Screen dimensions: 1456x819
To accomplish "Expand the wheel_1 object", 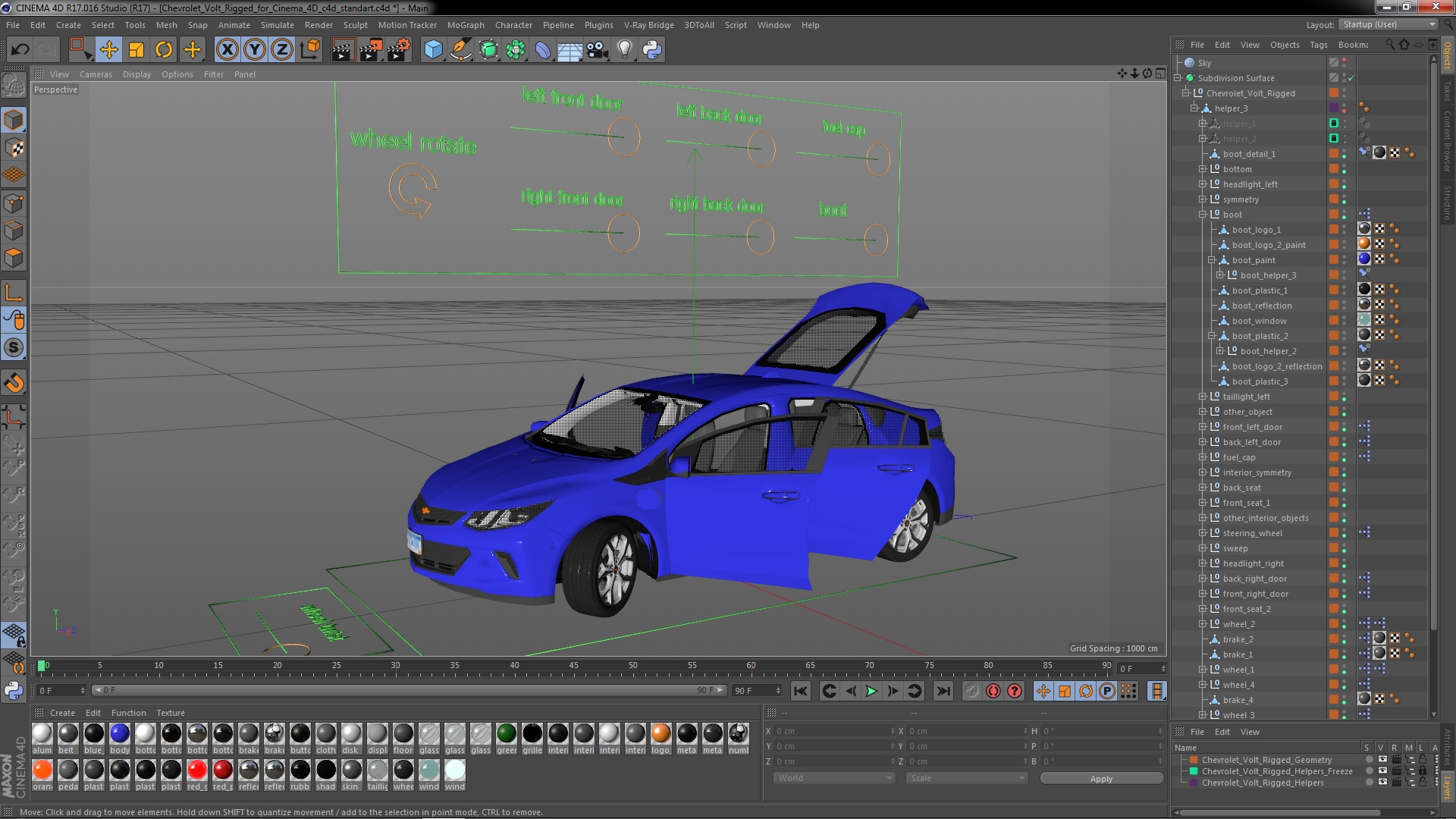I will pyautogui.click(x=1203, y=670).
